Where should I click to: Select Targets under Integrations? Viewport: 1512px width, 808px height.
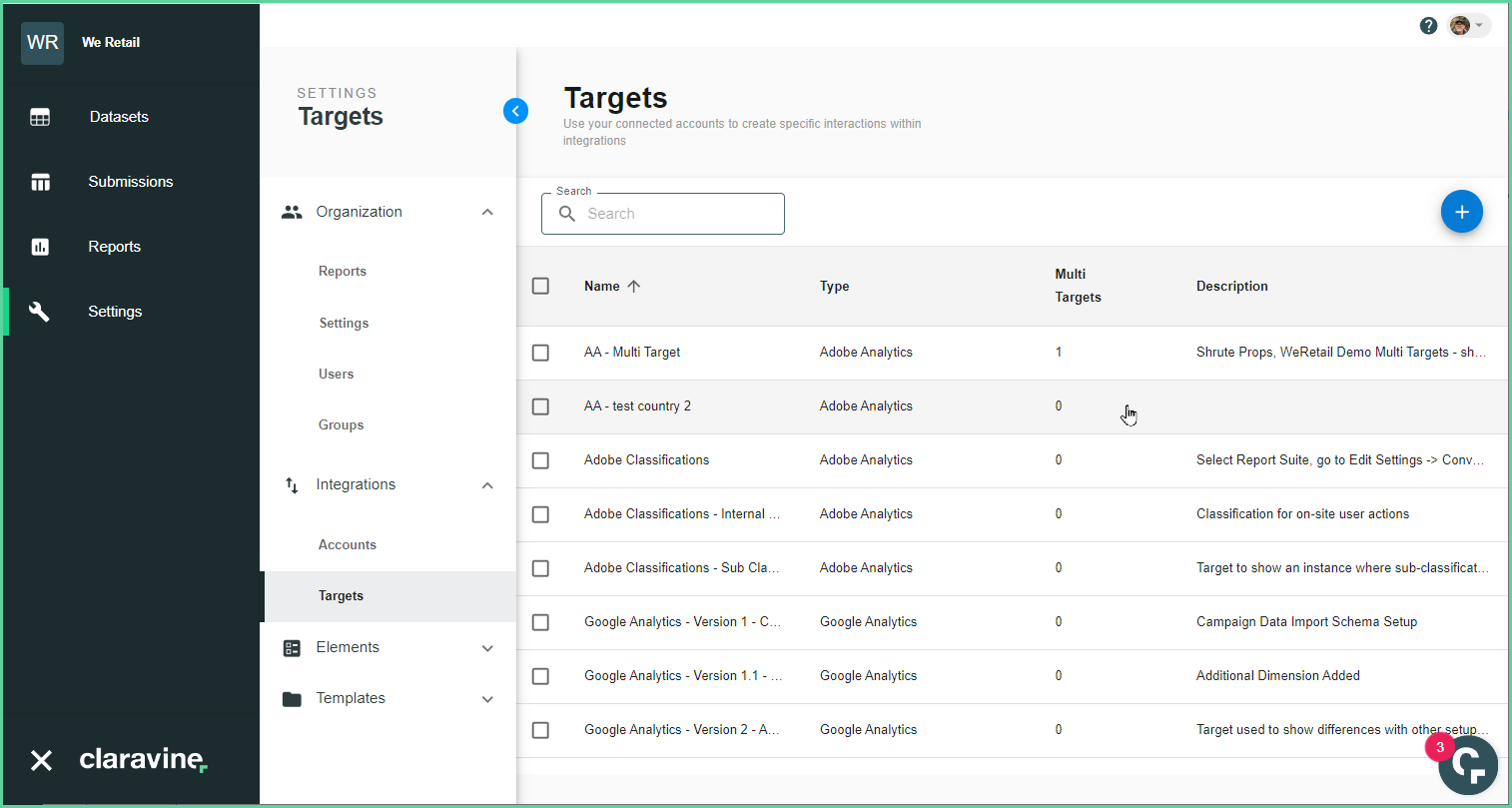coord(341,596)
